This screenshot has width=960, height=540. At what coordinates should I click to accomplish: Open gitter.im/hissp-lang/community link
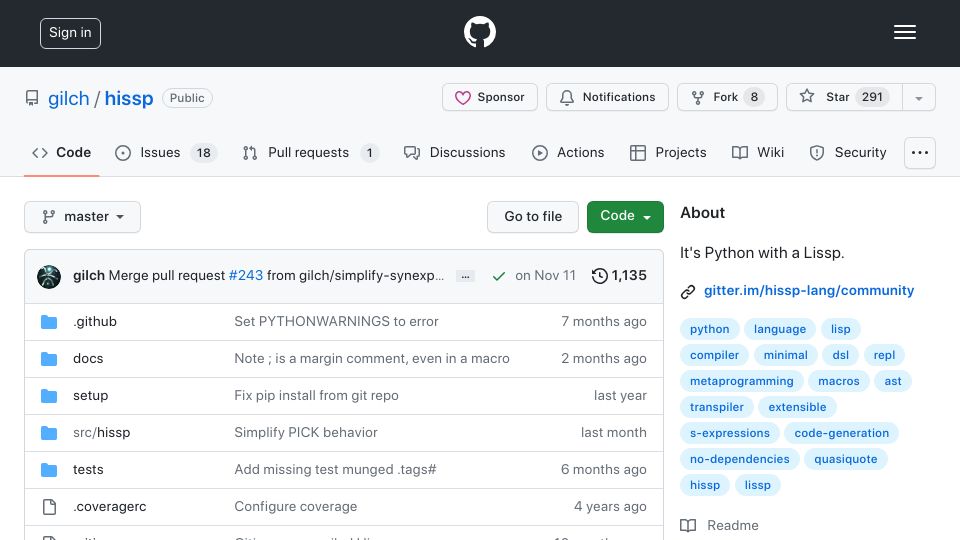809,290
